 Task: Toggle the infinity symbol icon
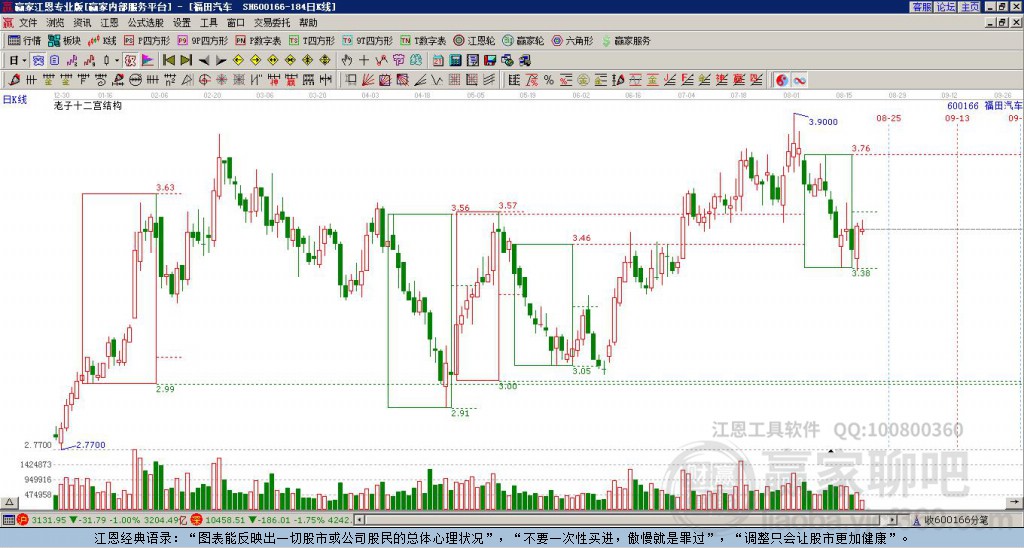pos(799,80)
